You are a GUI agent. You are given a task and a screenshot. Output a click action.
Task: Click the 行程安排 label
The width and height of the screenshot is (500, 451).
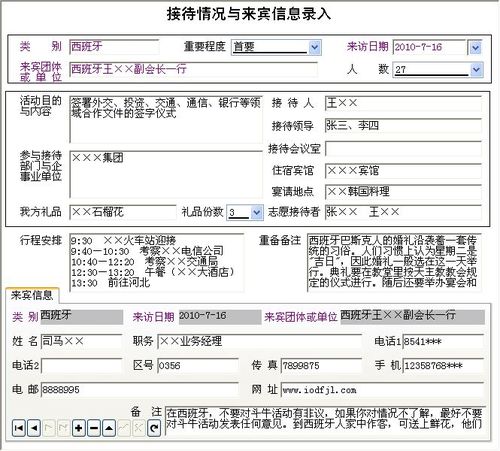(x=41, y=240)
